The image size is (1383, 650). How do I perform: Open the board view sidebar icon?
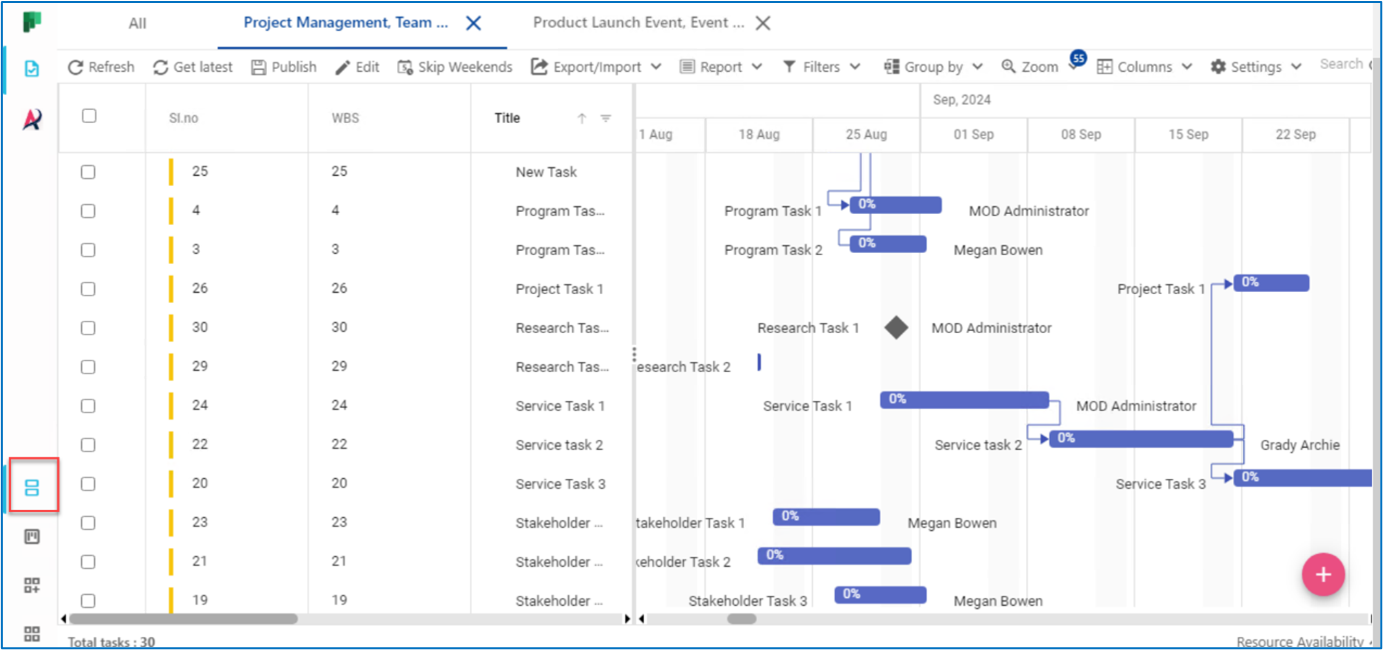tap(32, 537)
